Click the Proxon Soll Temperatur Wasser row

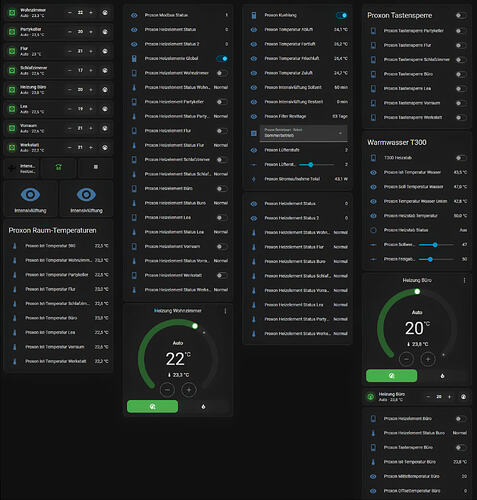(417, 187)
